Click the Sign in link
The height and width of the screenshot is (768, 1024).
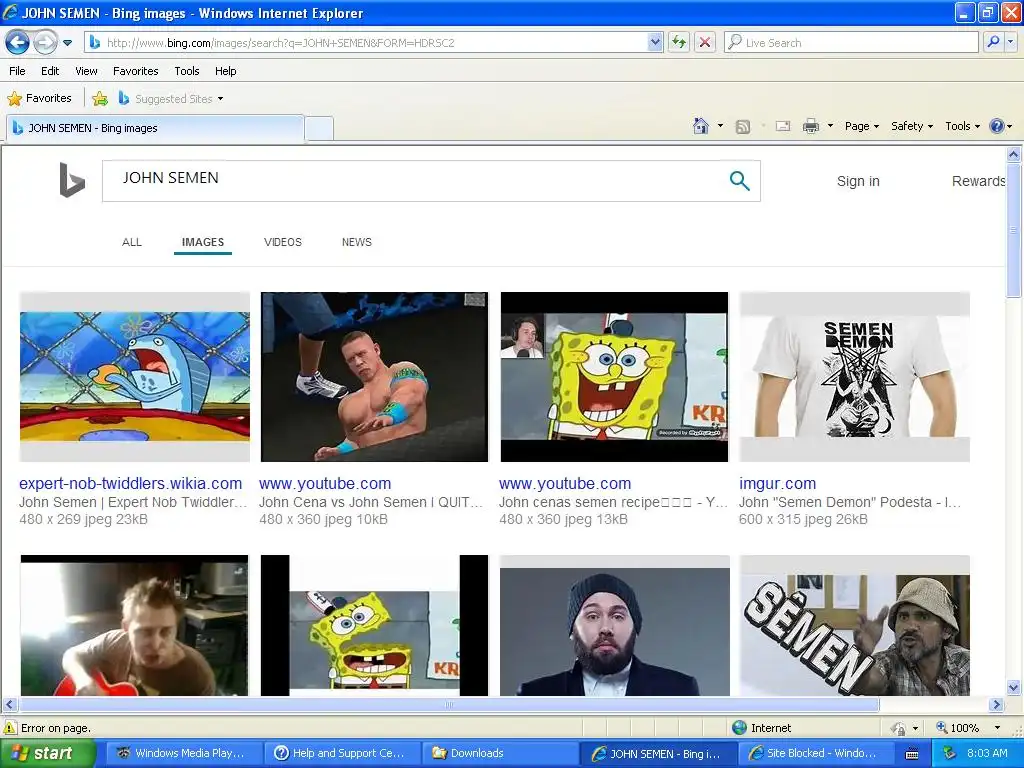point(858,182)
